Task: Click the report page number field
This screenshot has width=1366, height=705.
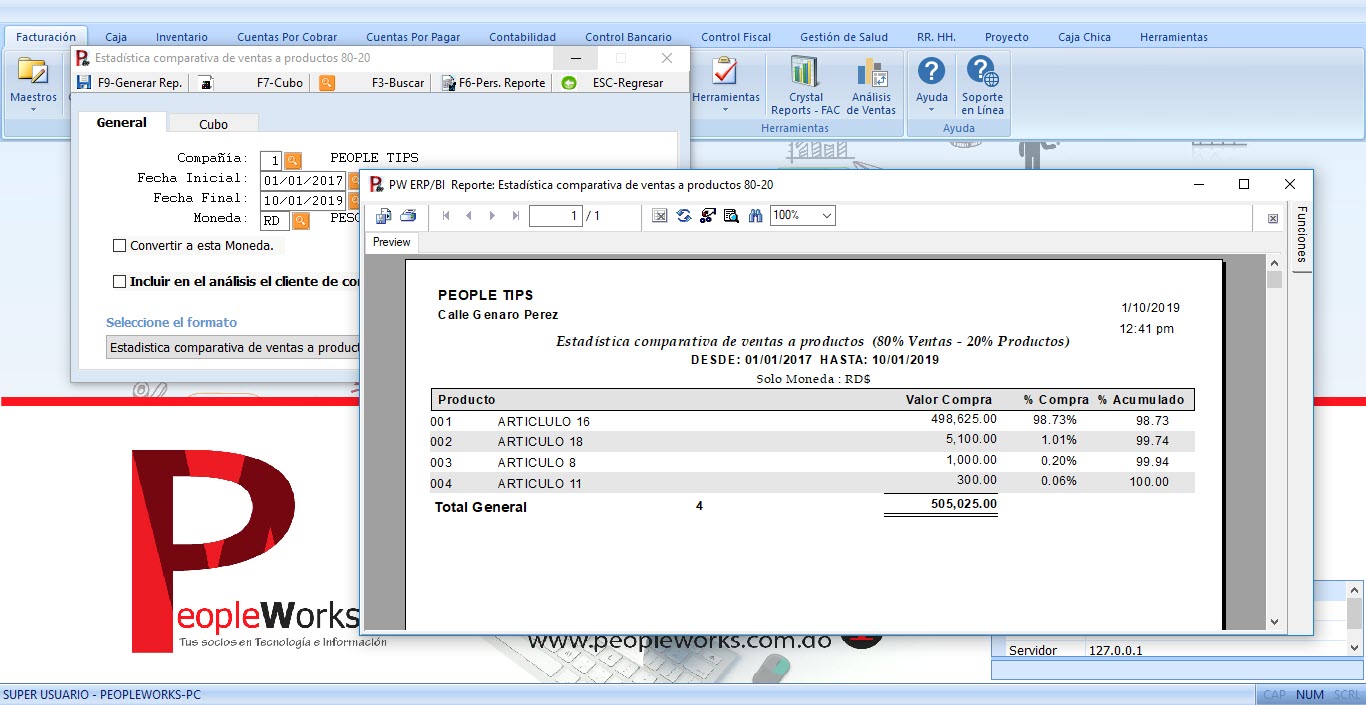Action: [x=555, y=215]
